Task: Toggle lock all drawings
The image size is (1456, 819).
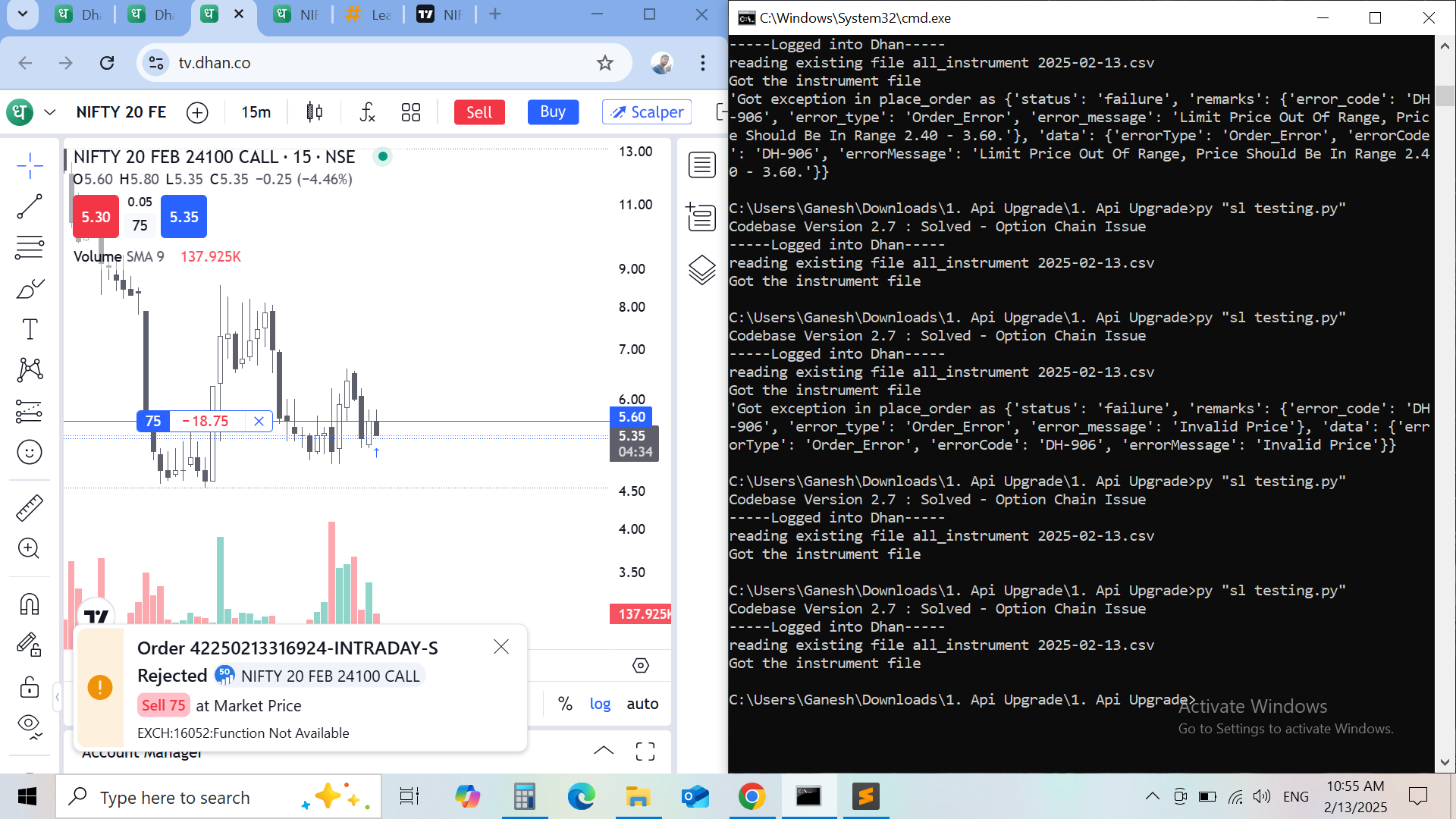Action: coord(30,686)
